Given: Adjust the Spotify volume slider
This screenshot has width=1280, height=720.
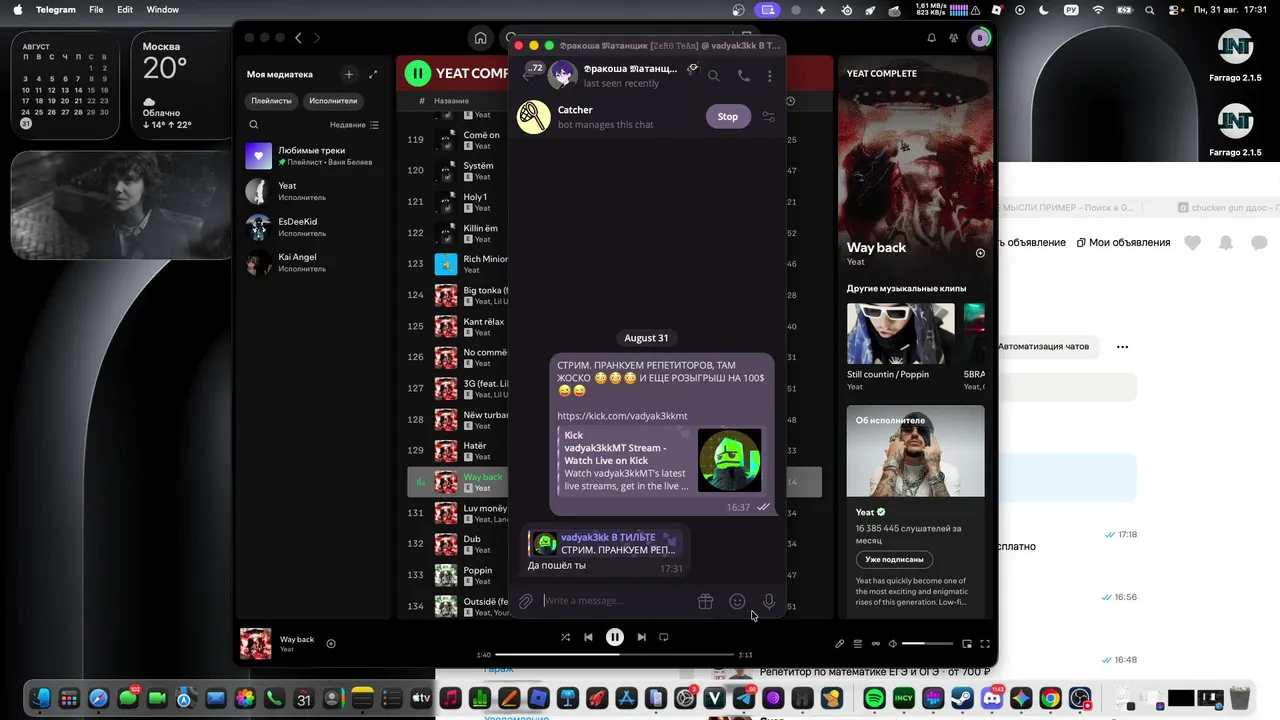Looking at the screenshot, I should point(927,644).
